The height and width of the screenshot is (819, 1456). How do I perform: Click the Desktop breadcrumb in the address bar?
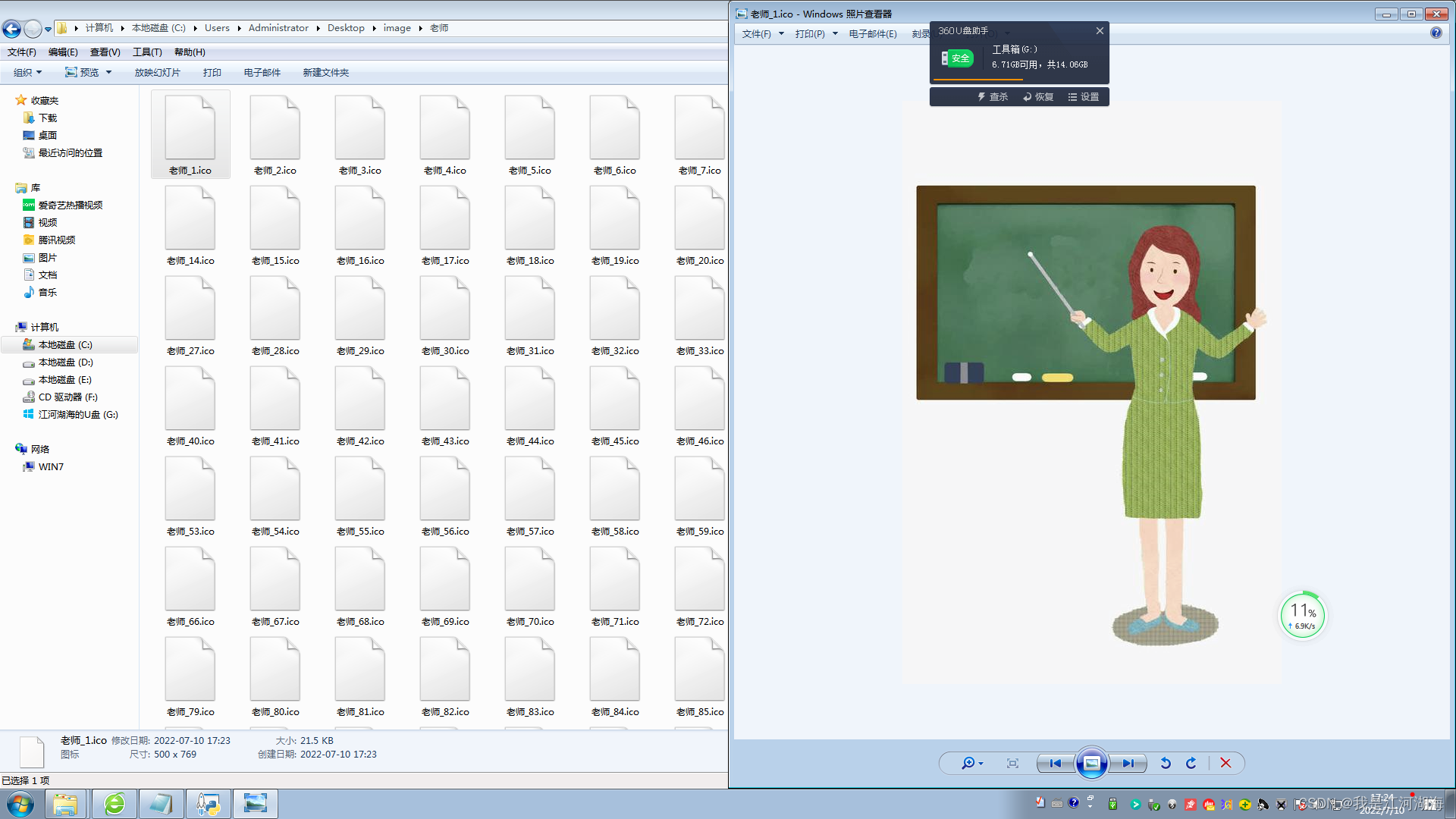pos(346,28)
